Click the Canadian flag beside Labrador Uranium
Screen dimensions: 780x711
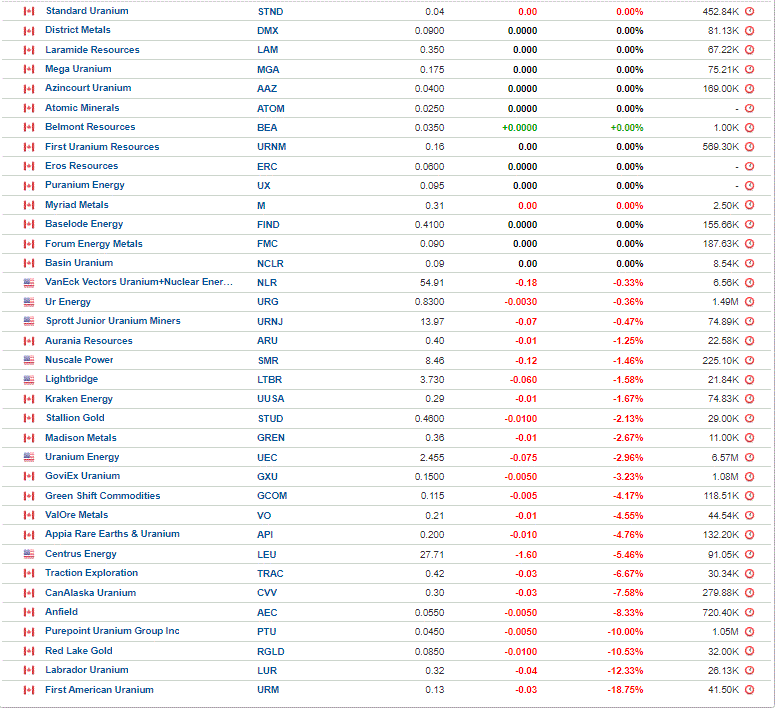29,671
